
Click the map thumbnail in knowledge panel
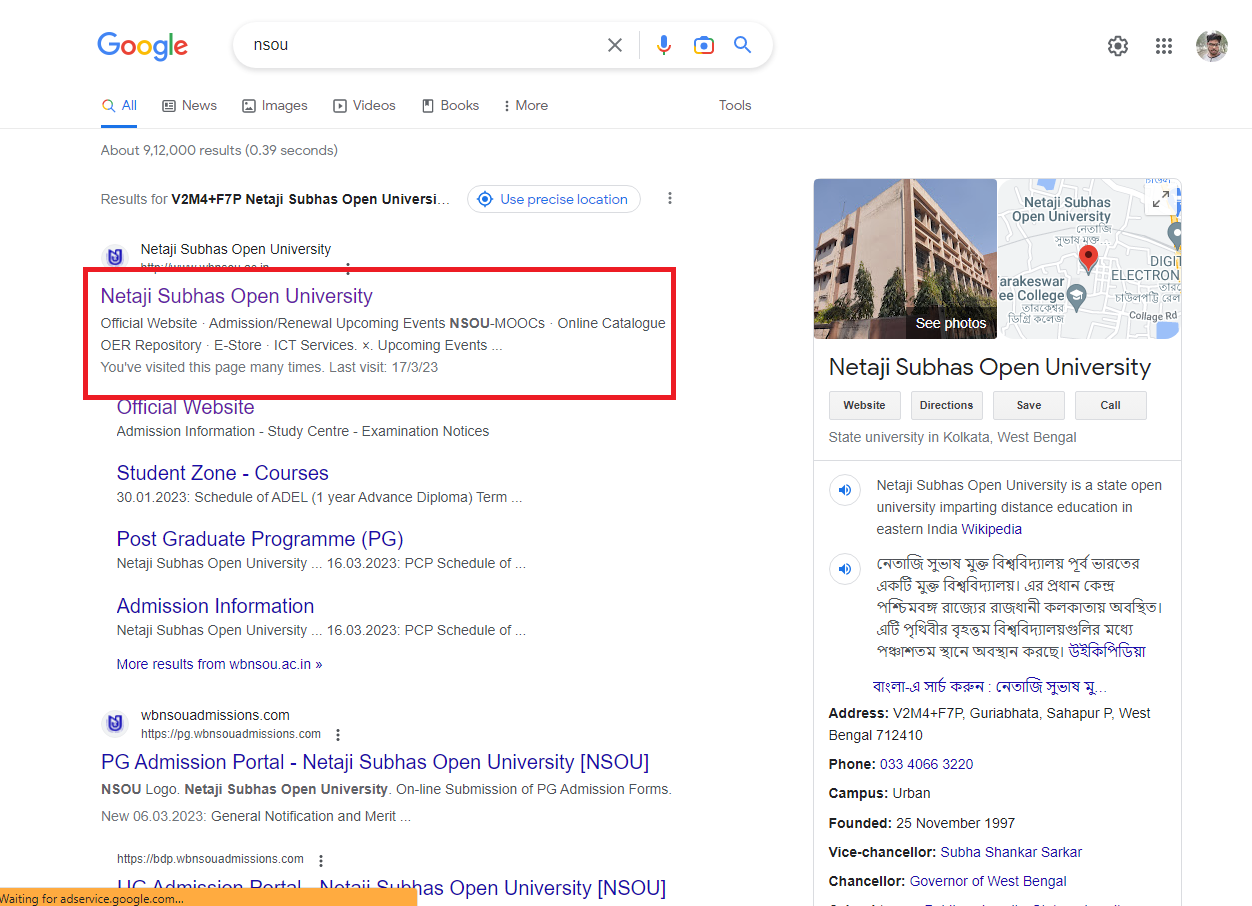(1089, 258)
